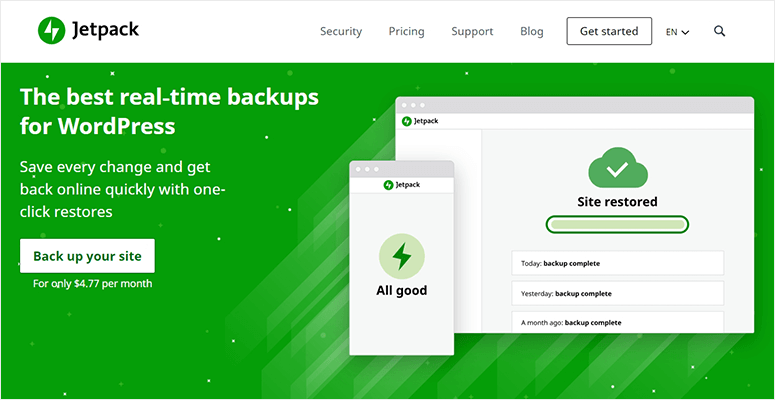Select 'A month ago: backup complete' entry

coord(617,322)
